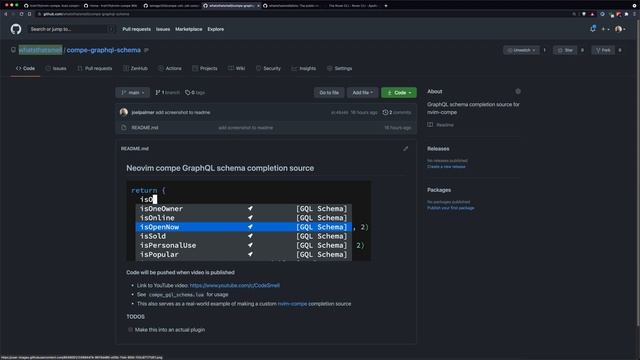Open the README.md file row
The height and width of the screenshot is (360, 640).
[x=266, y=128]
